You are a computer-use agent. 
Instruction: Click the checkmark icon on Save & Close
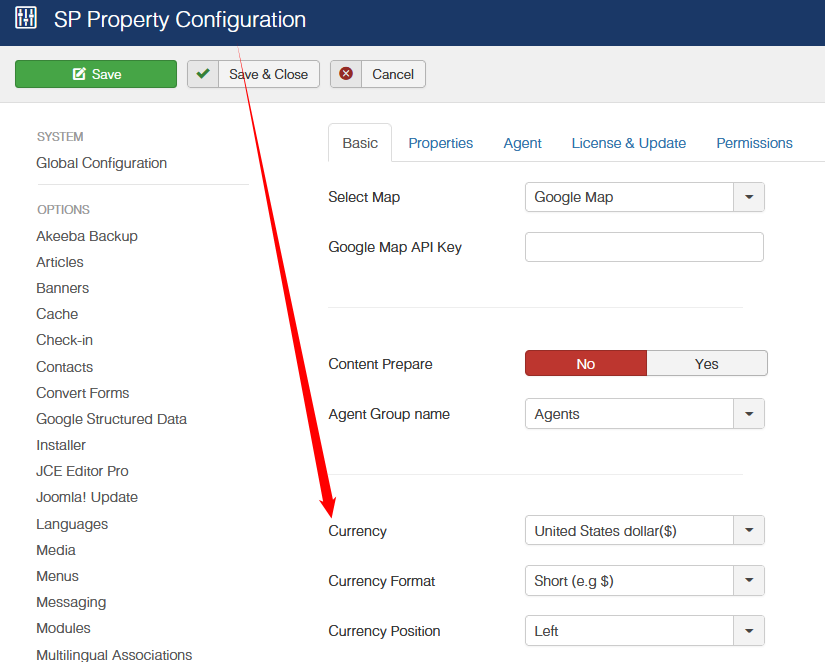[x=203, y=74]
